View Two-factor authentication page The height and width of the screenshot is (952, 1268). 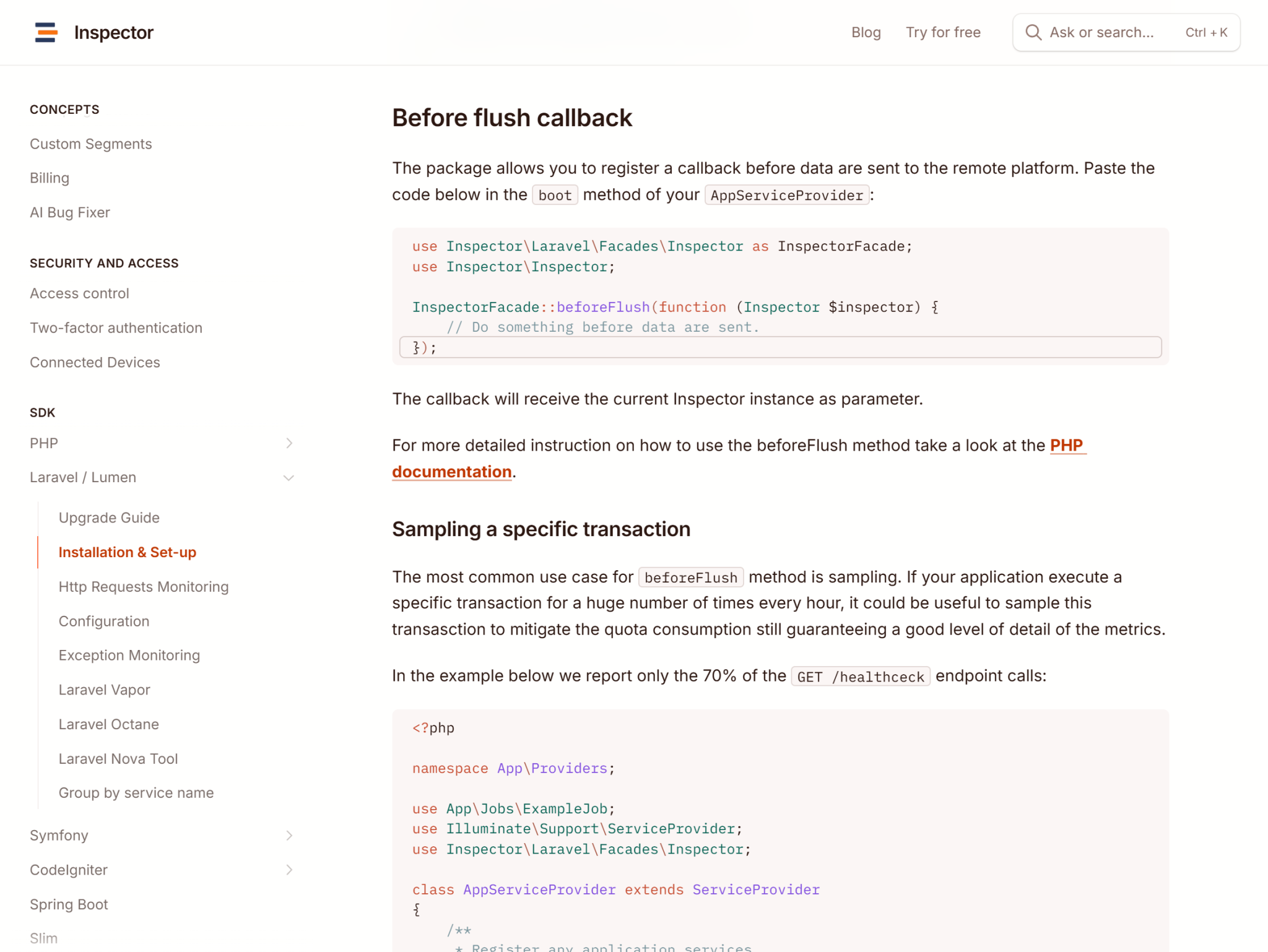click(116, 327)
